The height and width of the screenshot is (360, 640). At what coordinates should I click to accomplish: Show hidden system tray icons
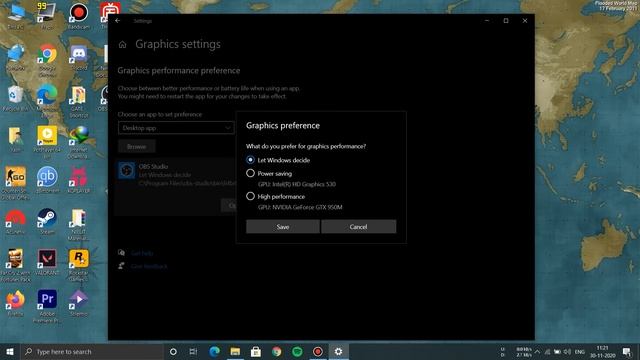coord(537,351)
